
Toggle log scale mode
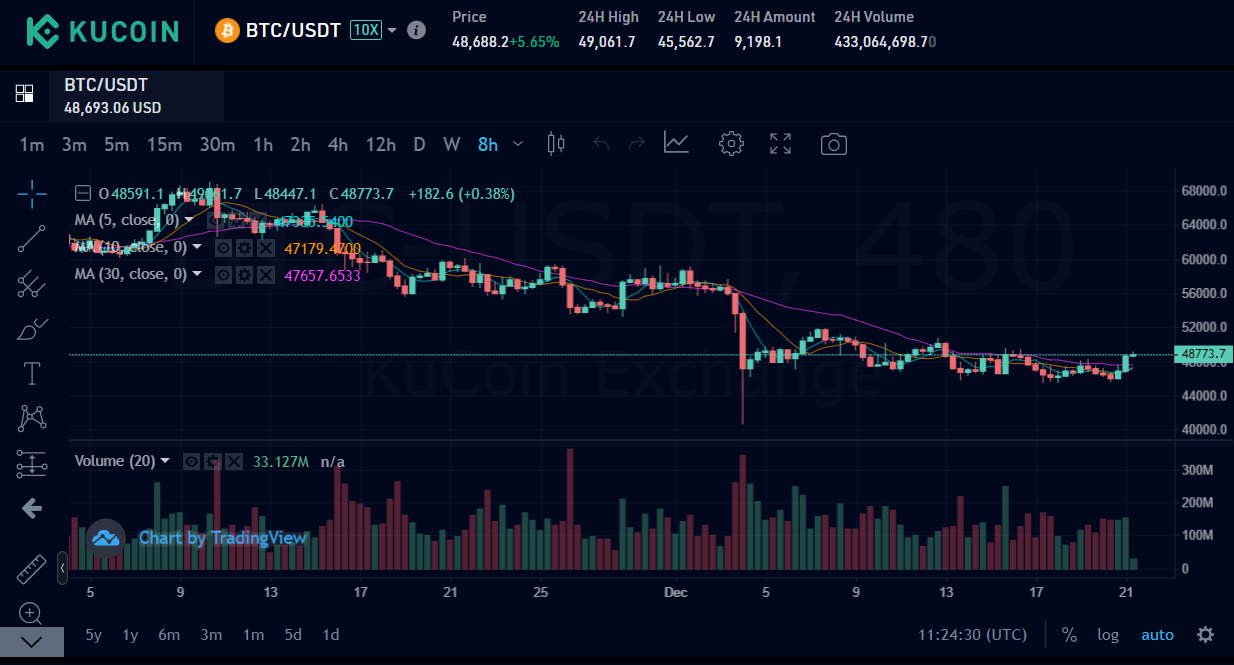(x=1108, y=635)
